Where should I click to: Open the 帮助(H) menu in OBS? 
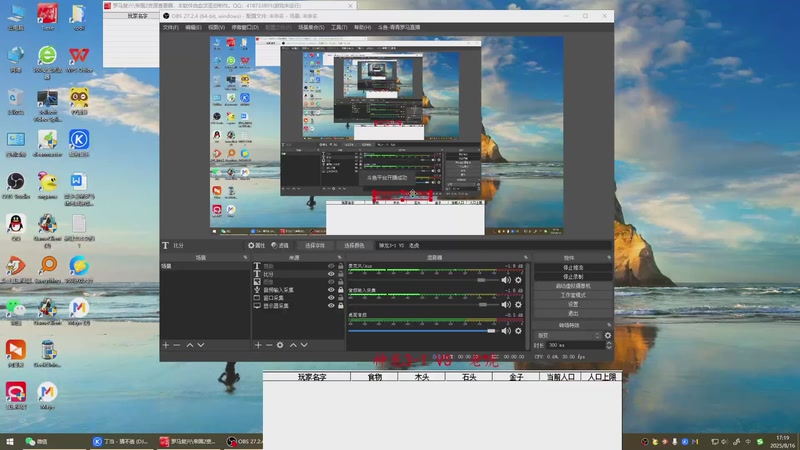click(x=362, y=28)
